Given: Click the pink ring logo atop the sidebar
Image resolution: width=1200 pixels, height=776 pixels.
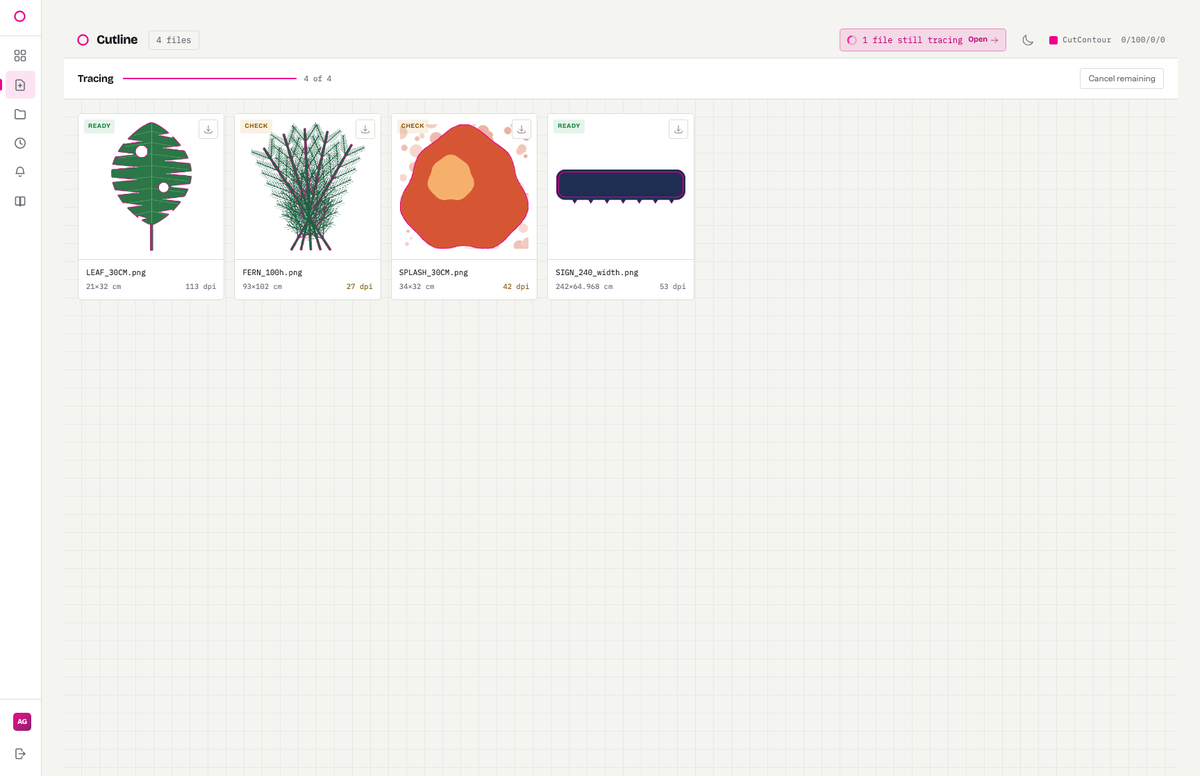Looking at the screenshot, I should point(20,16).
